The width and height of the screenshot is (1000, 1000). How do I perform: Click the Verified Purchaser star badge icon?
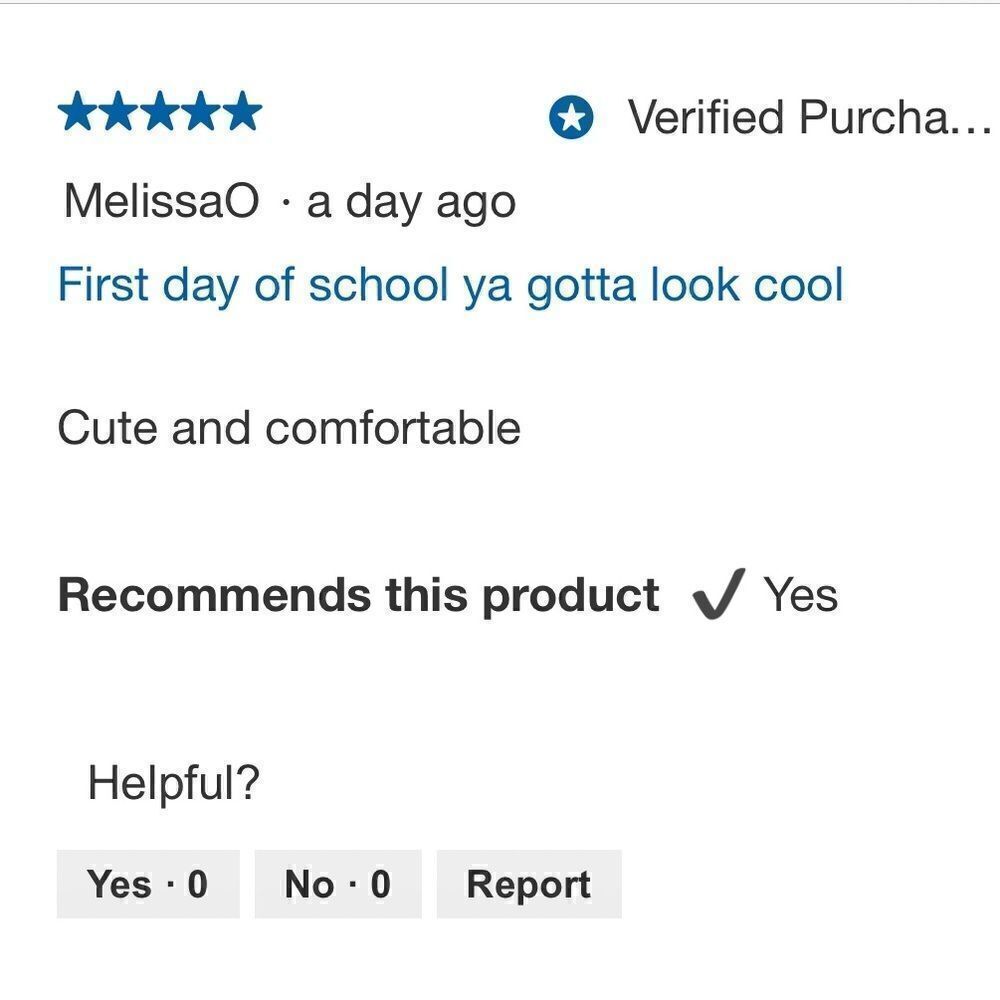pyautogui.click(x=571, y=117)
